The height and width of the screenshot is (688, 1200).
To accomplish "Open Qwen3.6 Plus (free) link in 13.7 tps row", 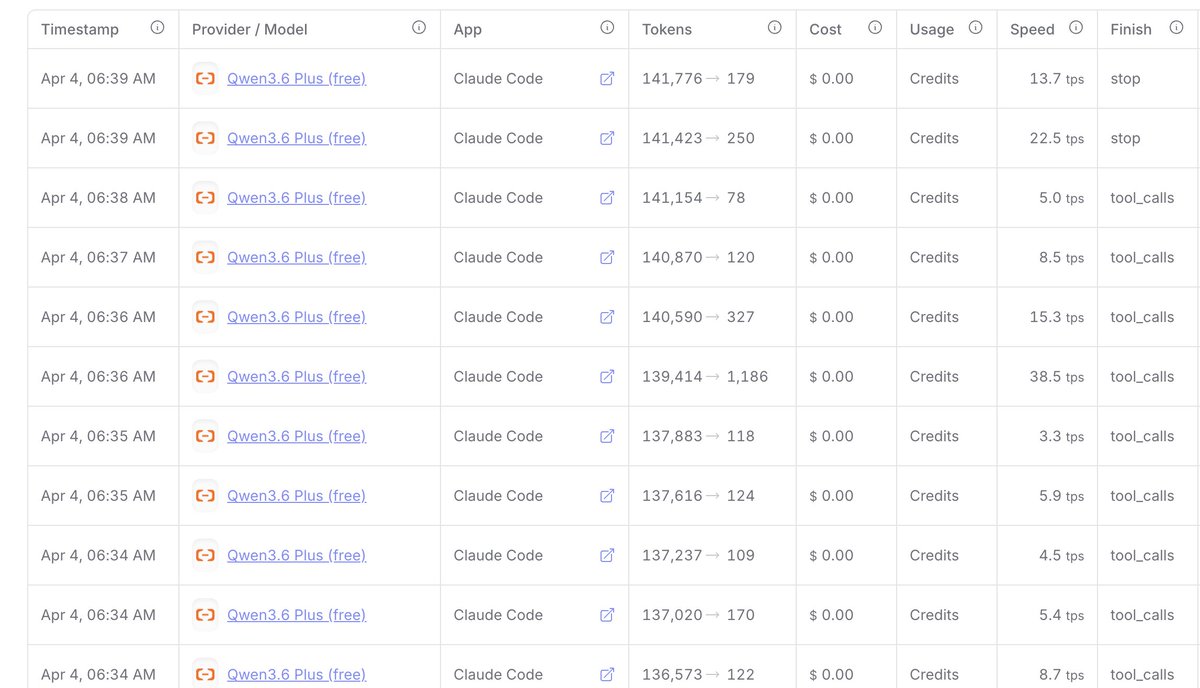I will point(296,78).
